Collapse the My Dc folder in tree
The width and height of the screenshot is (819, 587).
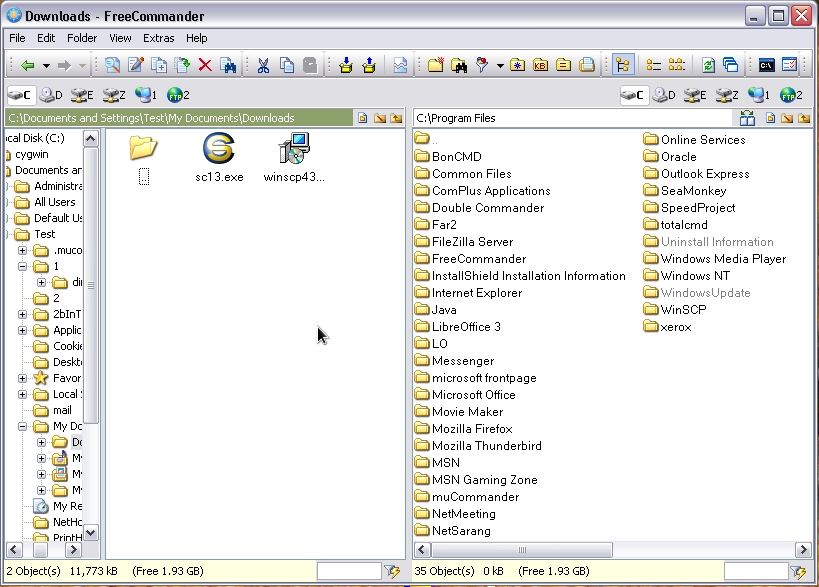(x=22, y=426)
